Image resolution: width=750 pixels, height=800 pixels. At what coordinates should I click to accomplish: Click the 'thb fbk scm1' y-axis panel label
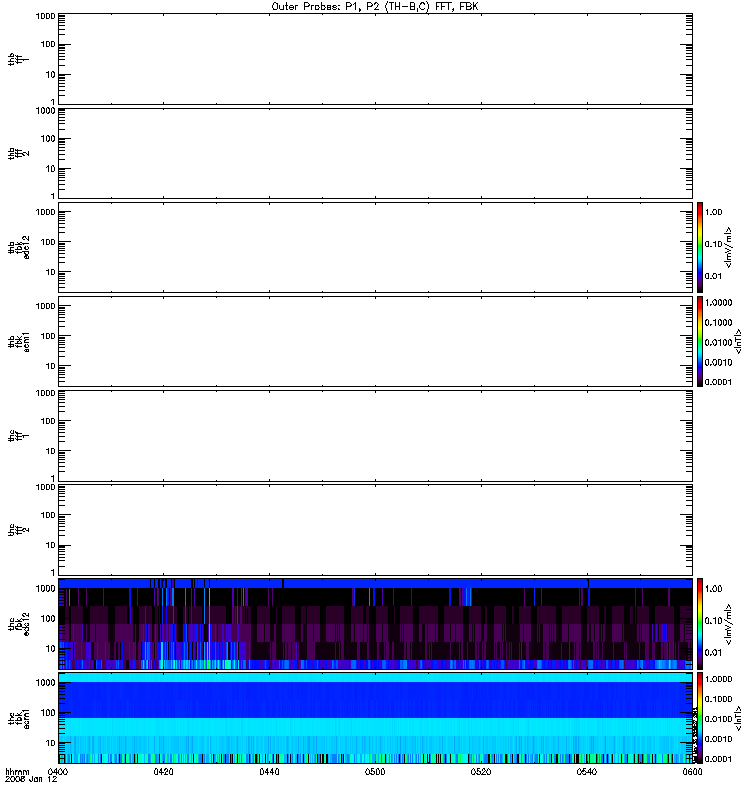19,342
